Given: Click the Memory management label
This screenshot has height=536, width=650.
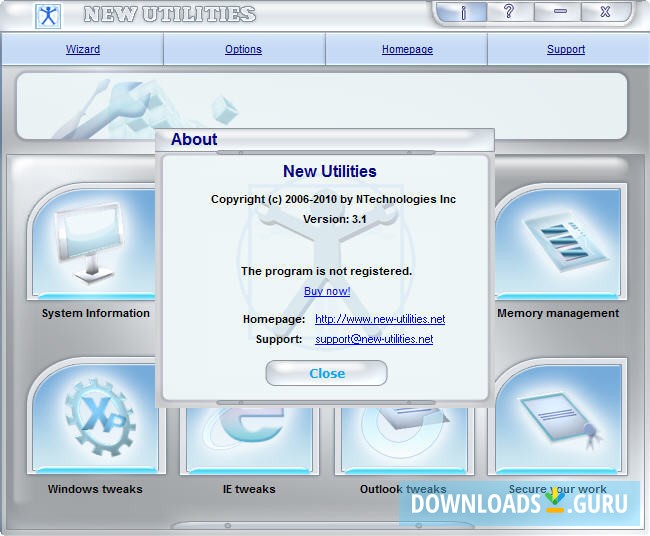Looking at the screenshot, I should click(x=558, y=313).
